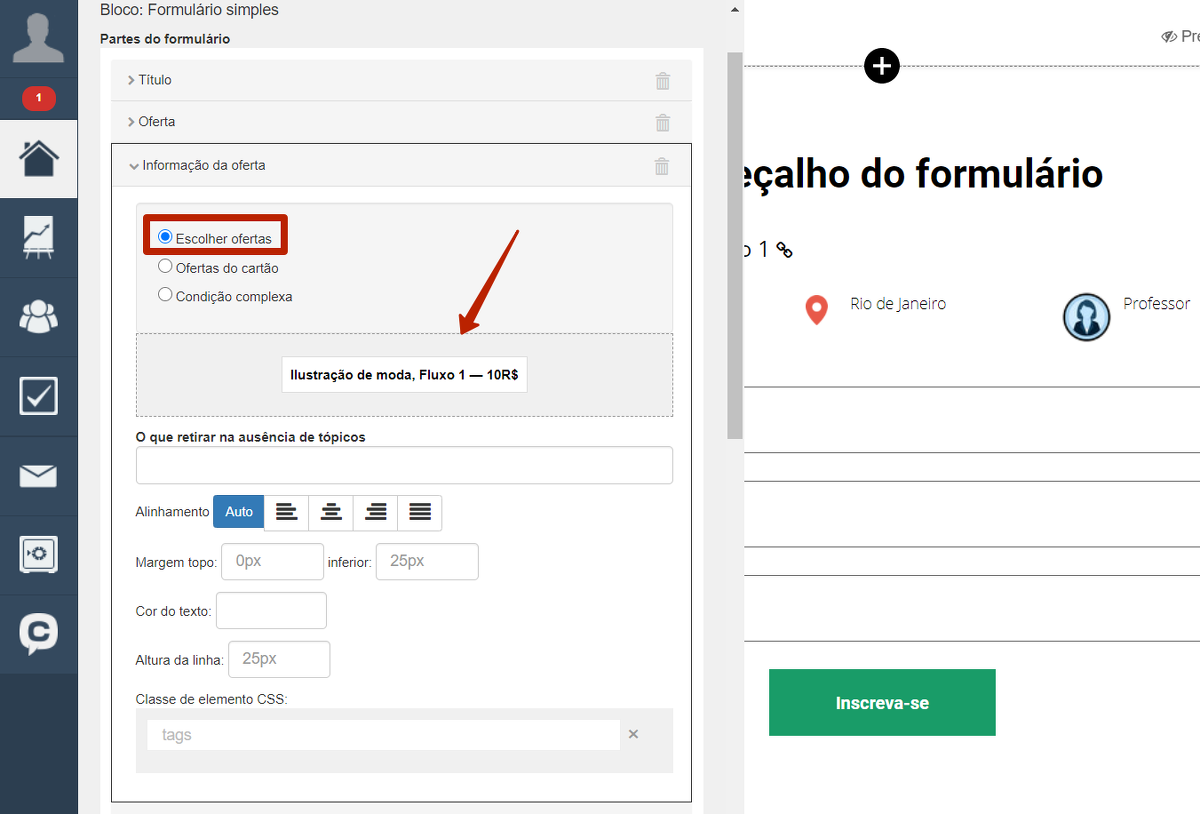Screen dimensions: 1200x814
Task: Open the chat bubble sidebar icon
Action: pyautogui.click(x=39, y=633)
